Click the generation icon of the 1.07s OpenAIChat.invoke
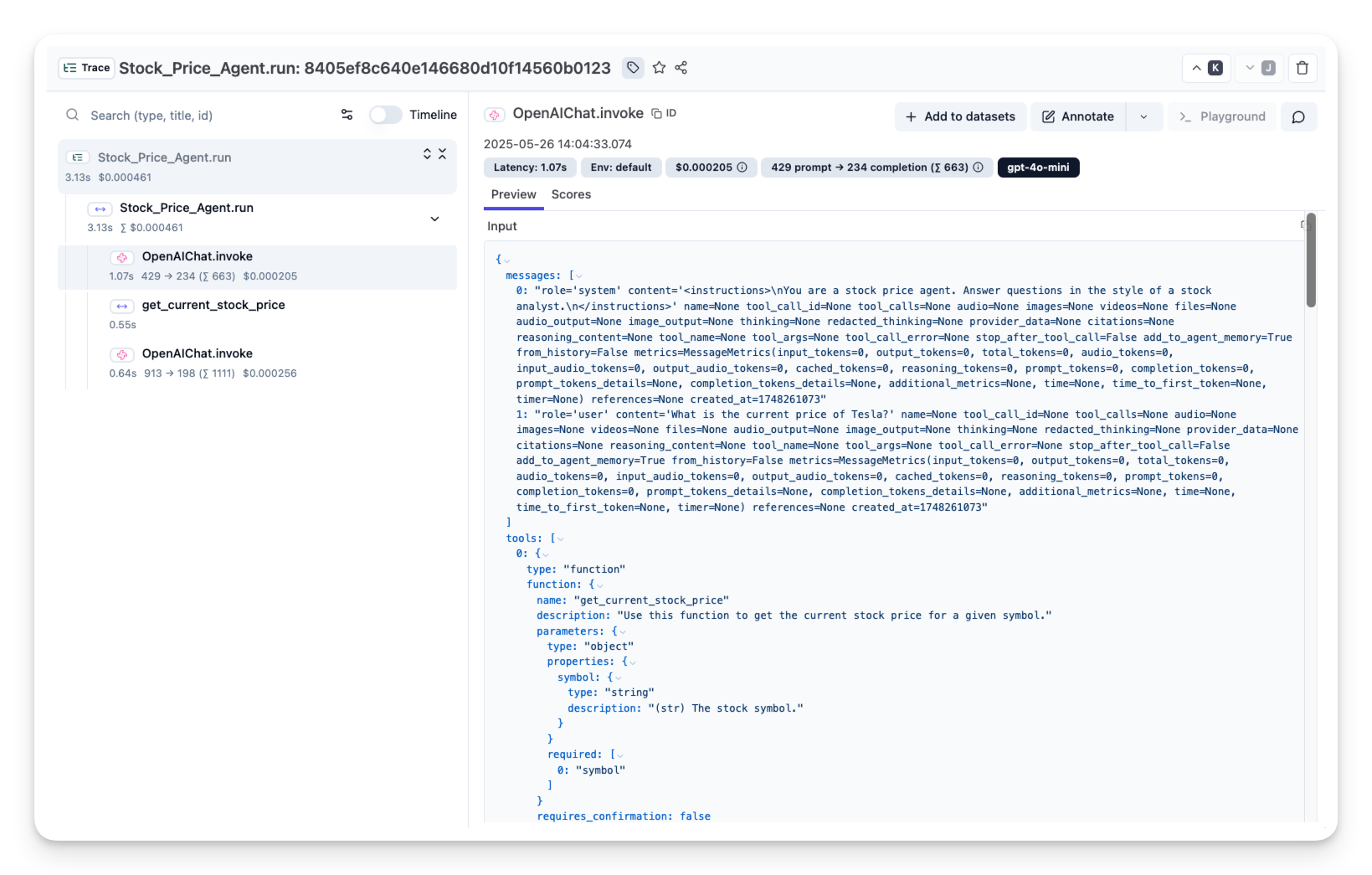 (122, 257)
